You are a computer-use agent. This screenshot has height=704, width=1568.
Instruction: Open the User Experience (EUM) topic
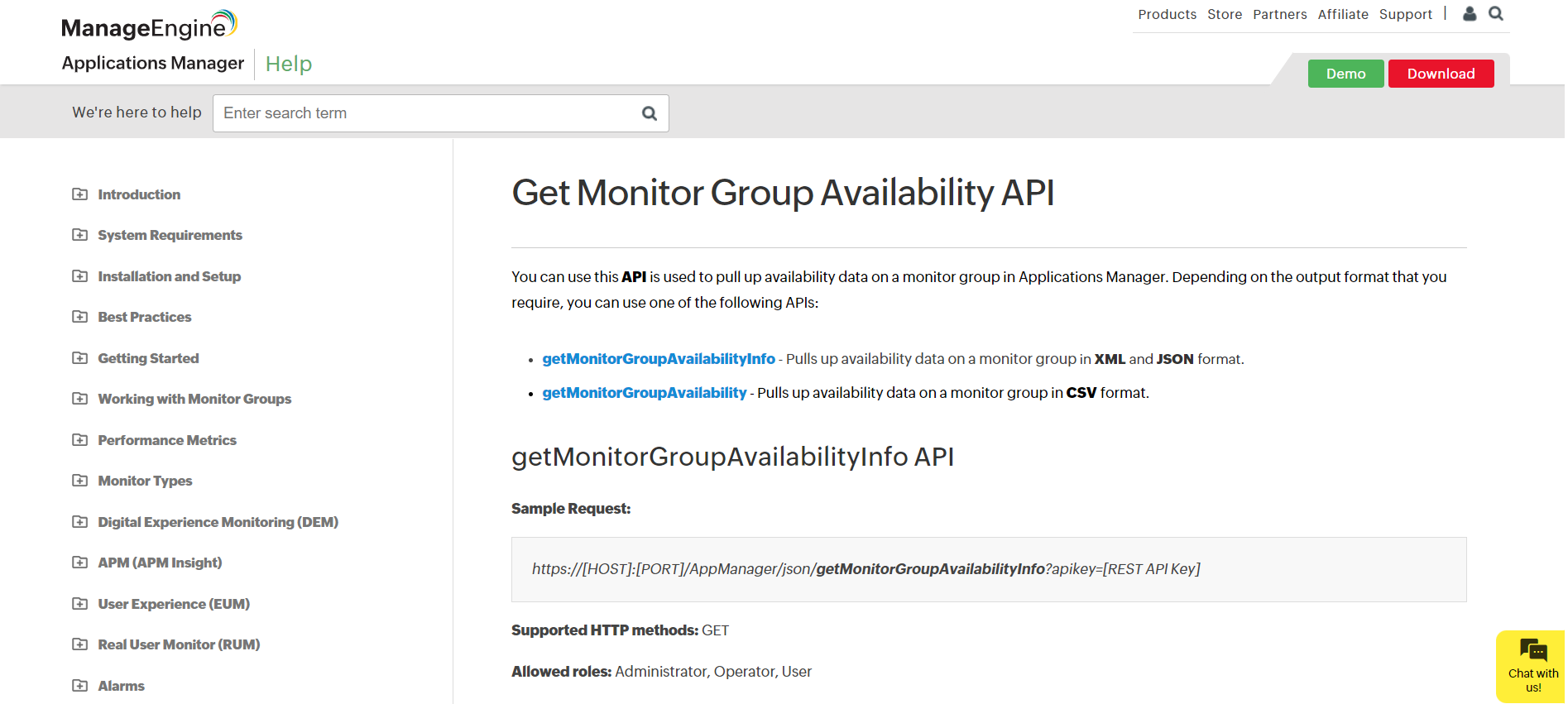(174, 604)
